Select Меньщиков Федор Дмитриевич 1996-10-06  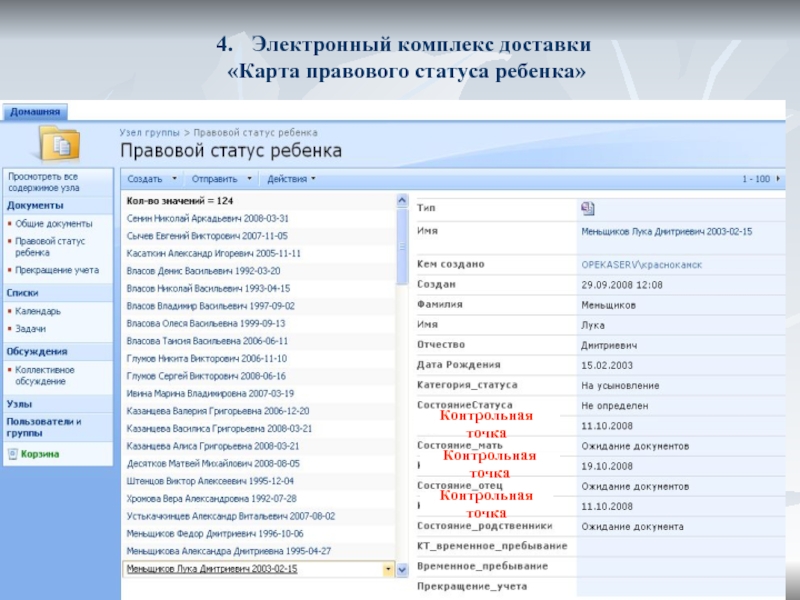coord(215,534)
